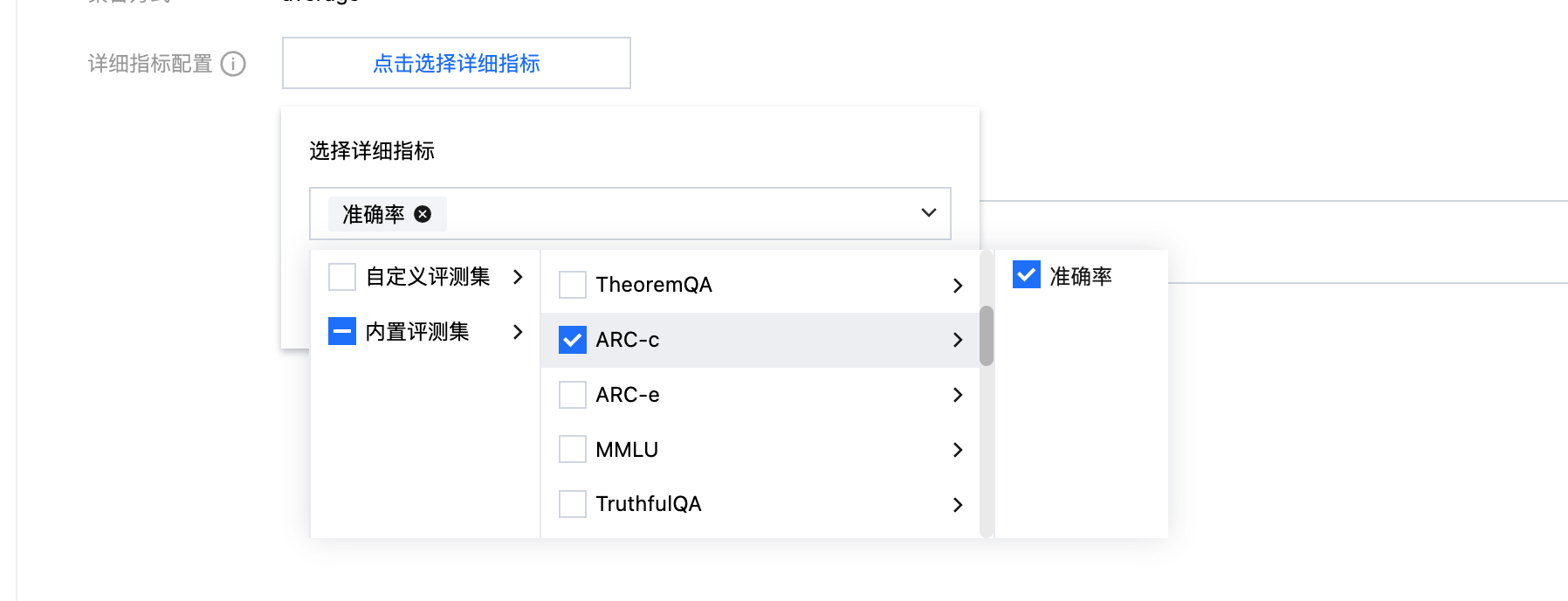Click the info icon beside 详细指标配置
The width and height of the screenshot is (1568, 601).
click(x=233, y=64)
